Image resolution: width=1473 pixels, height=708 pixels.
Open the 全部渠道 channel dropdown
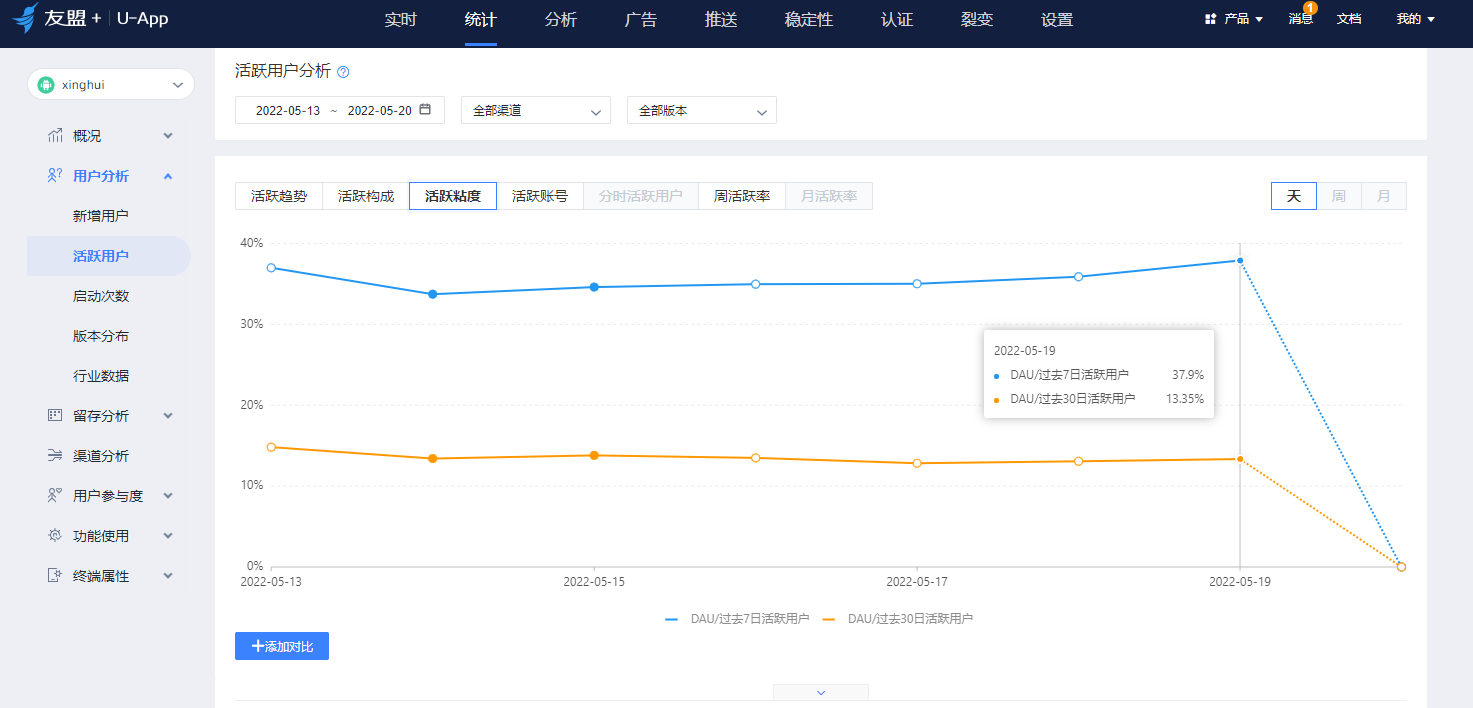(x=535, y=110)
